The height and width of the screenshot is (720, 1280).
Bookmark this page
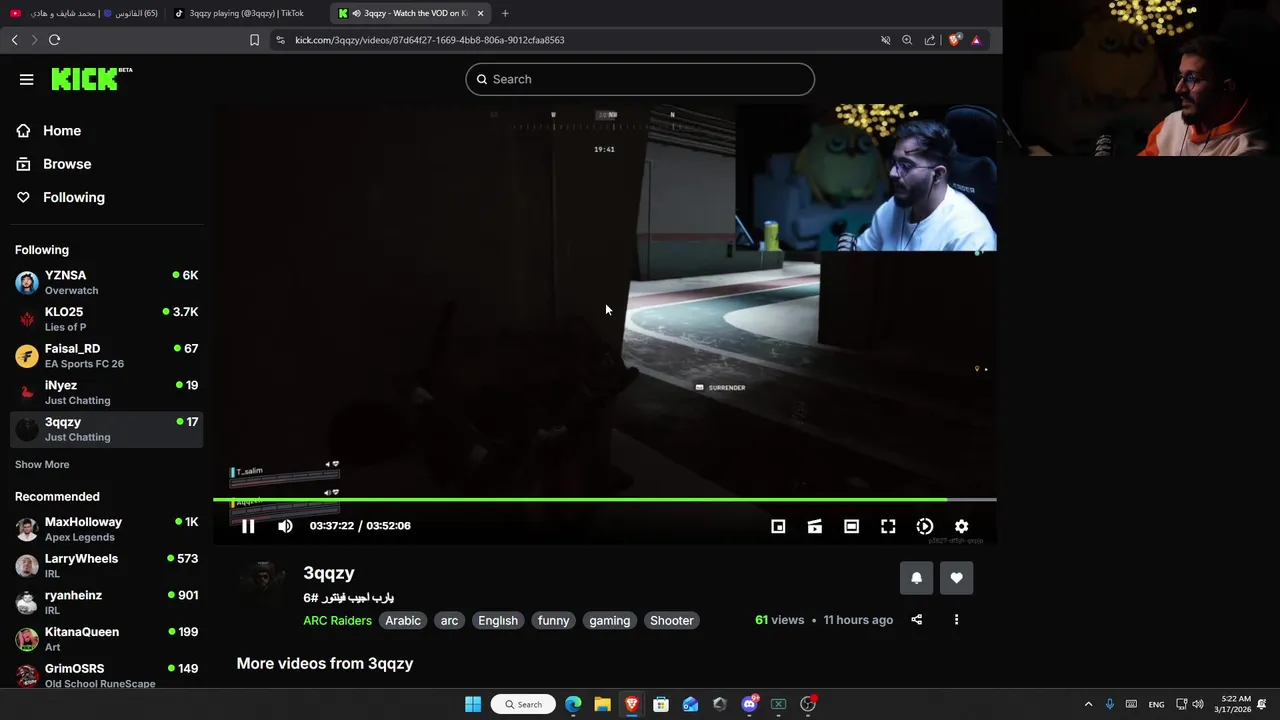pyautogui.click(x=254, y=40)
